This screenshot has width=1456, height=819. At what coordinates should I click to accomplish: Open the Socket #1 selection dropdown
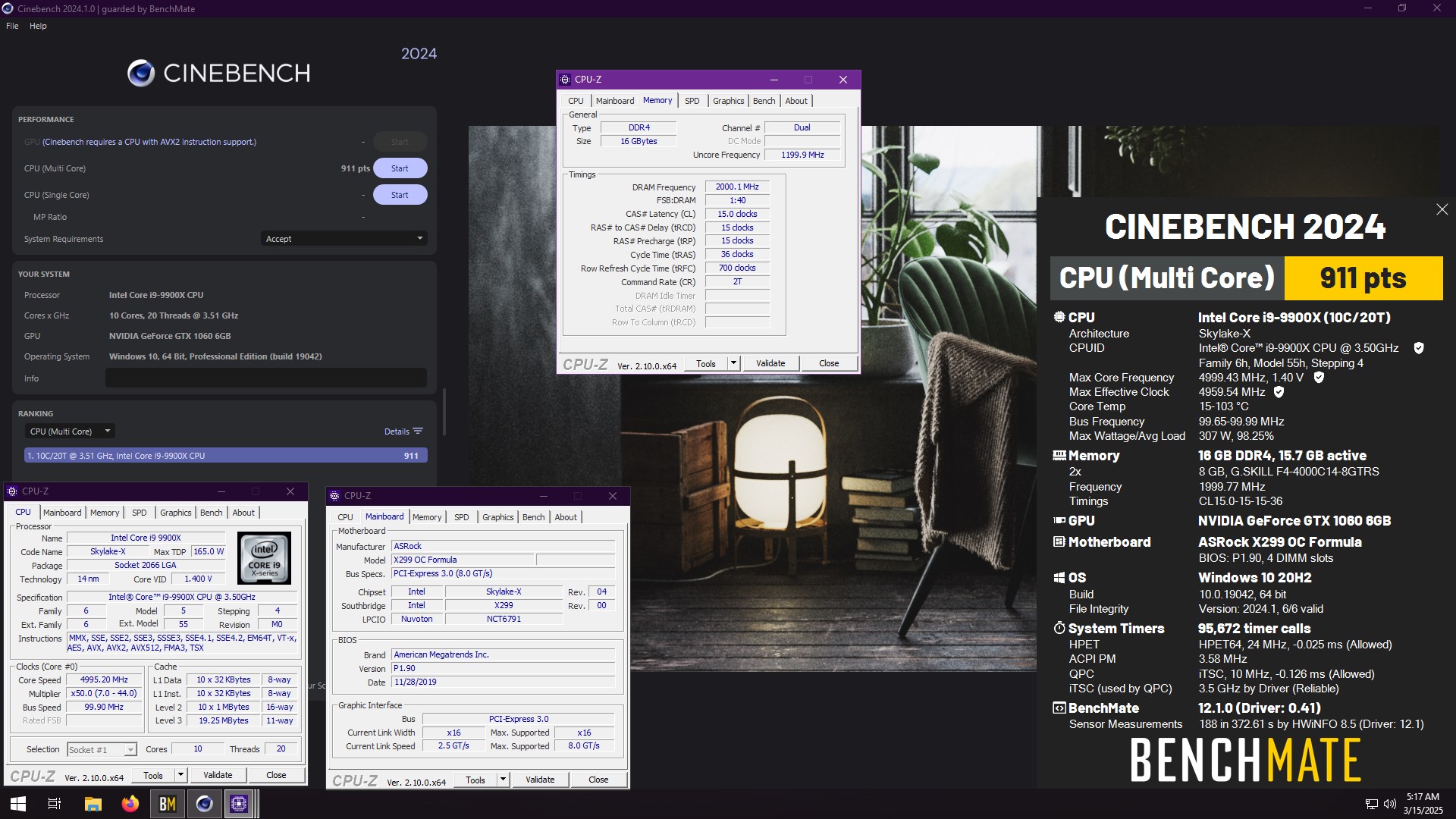click(102, 750)
